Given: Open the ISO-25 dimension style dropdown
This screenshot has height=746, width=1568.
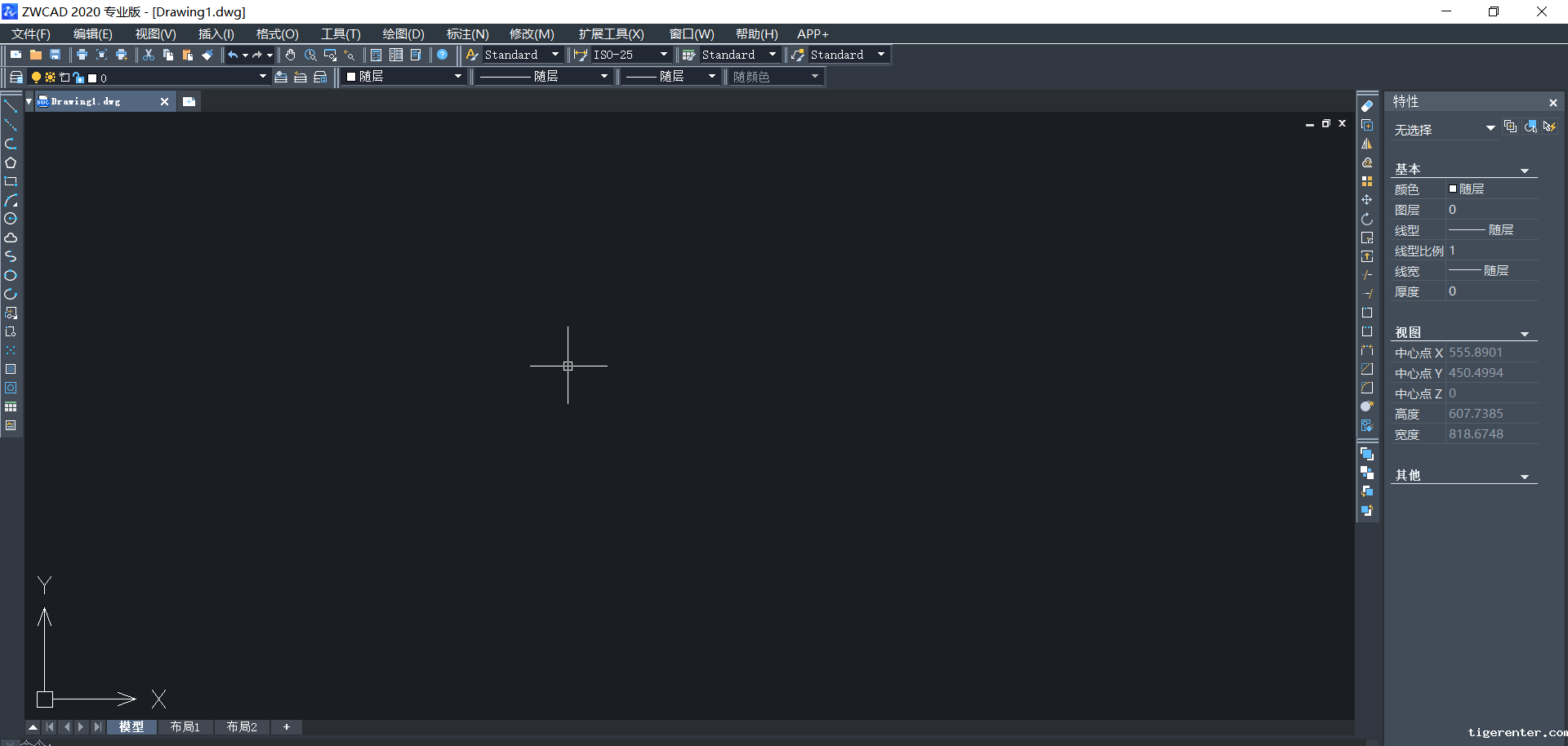Looking at the screenshot, I should coord(663,55).
